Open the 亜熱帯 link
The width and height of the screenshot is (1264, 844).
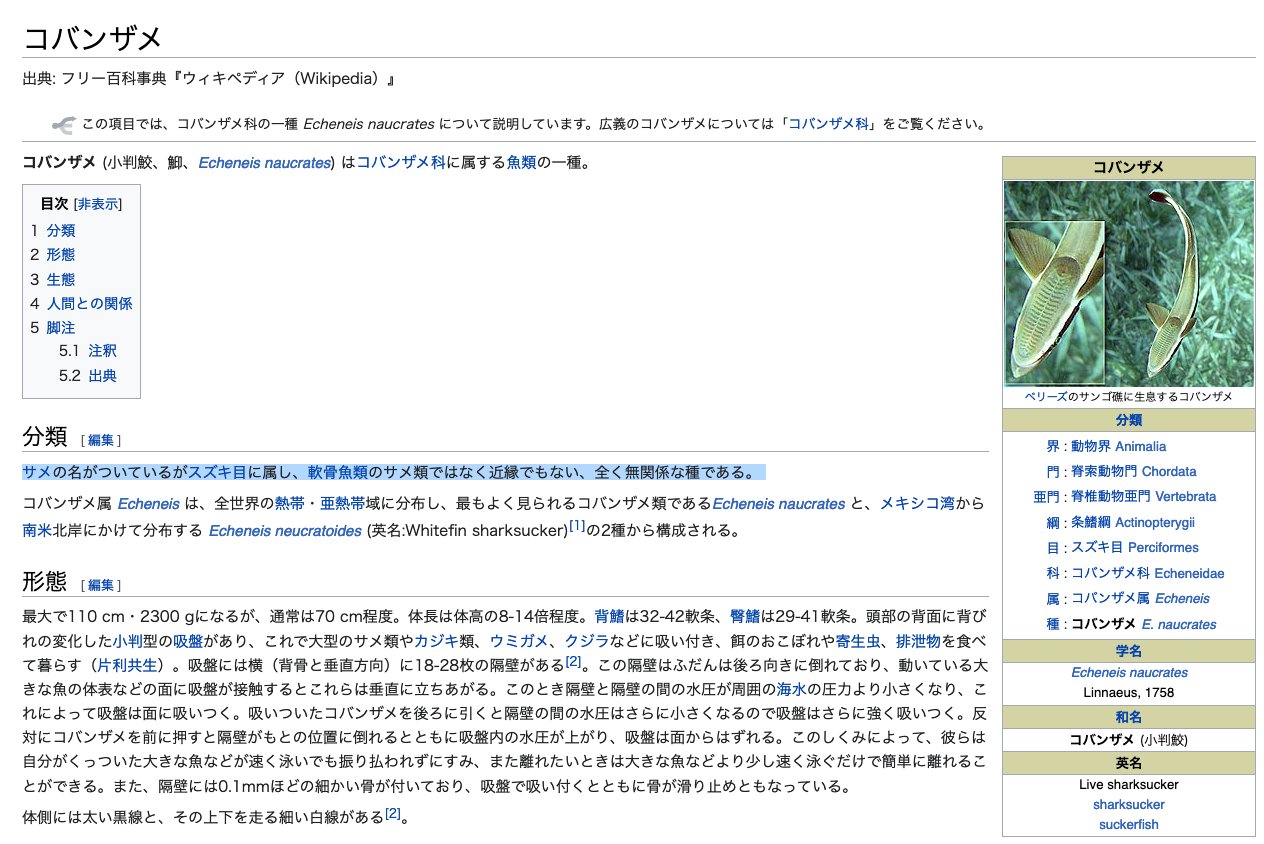pos(342,504)
